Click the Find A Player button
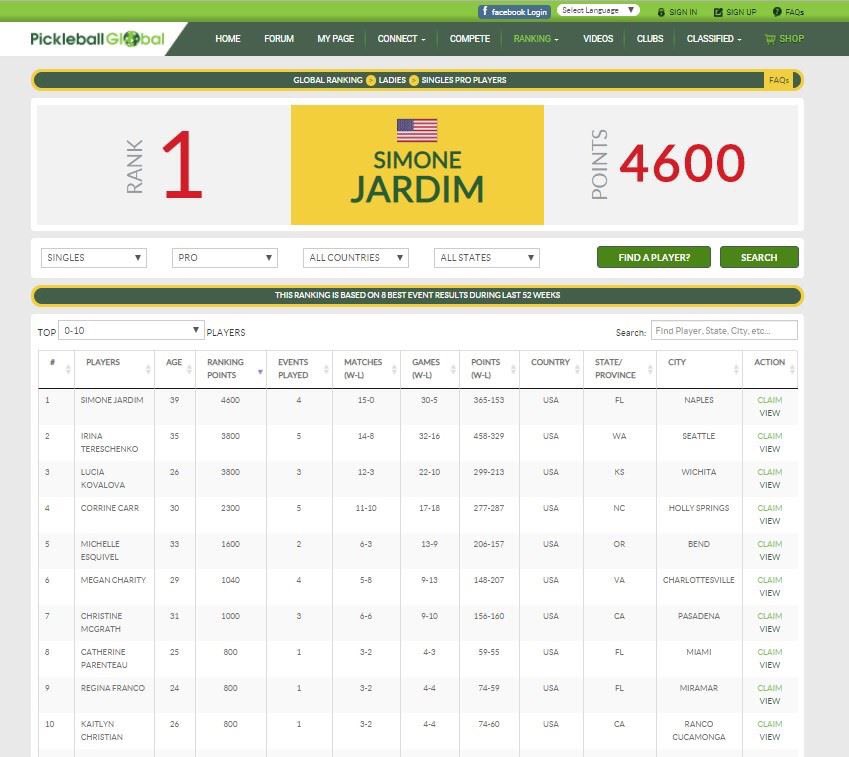The image size is (849, 757). tap(654, 257)
